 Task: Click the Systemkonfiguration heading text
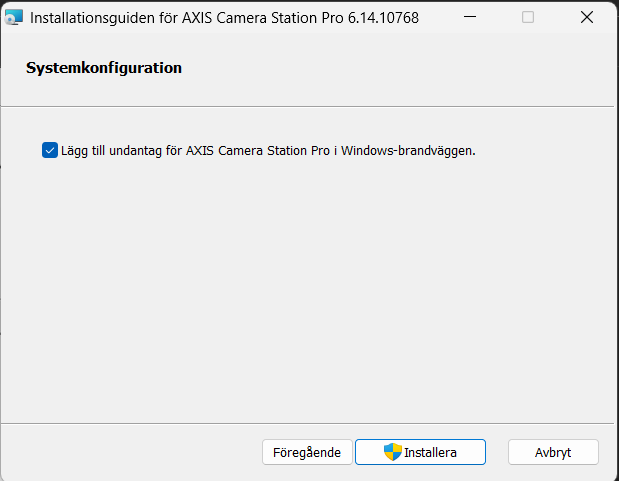coord(104,68)
